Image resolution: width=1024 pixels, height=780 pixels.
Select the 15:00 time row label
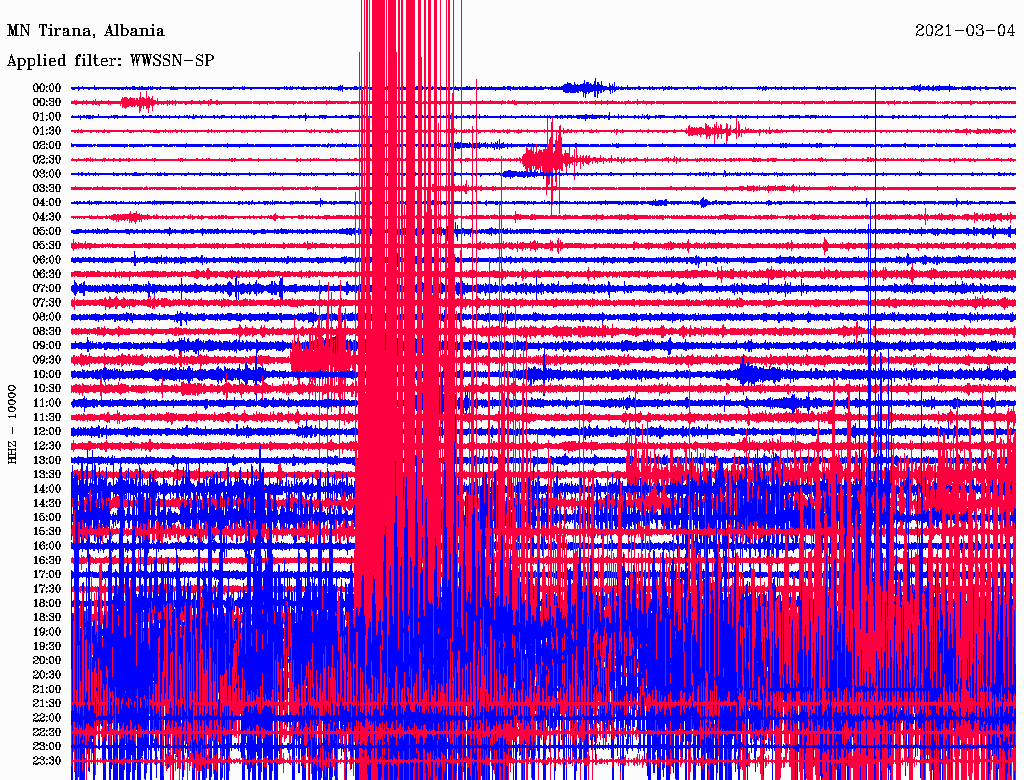coord(47,517)
